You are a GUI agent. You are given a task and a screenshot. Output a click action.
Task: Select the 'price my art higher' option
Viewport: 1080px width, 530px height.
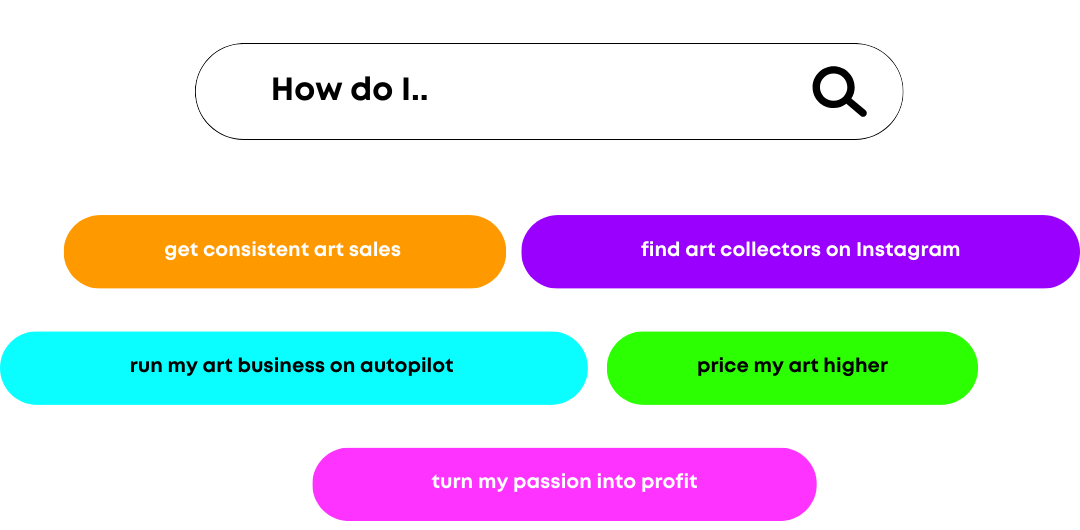[792, 367]
